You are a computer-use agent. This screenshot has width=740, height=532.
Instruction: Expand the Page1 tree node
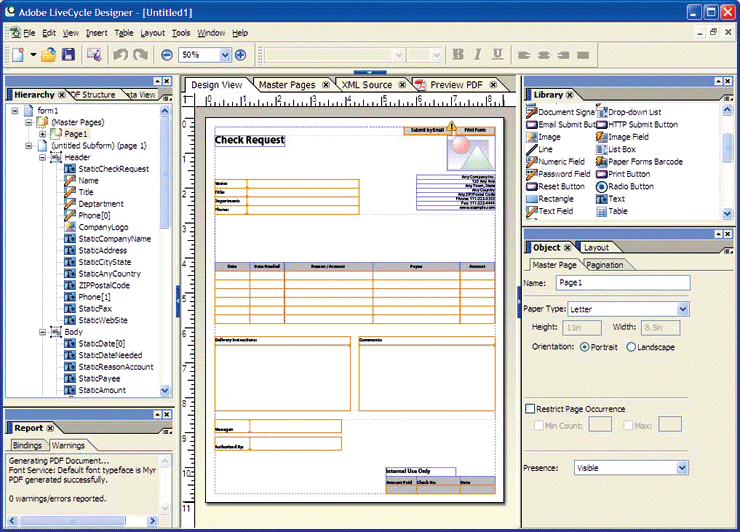[x=42, y=134]
